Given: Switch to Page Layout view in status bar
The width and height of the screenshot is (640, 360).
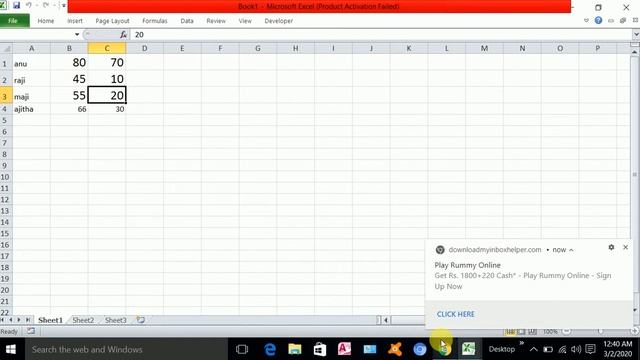Looking at the screenshot, I should 521,331.
